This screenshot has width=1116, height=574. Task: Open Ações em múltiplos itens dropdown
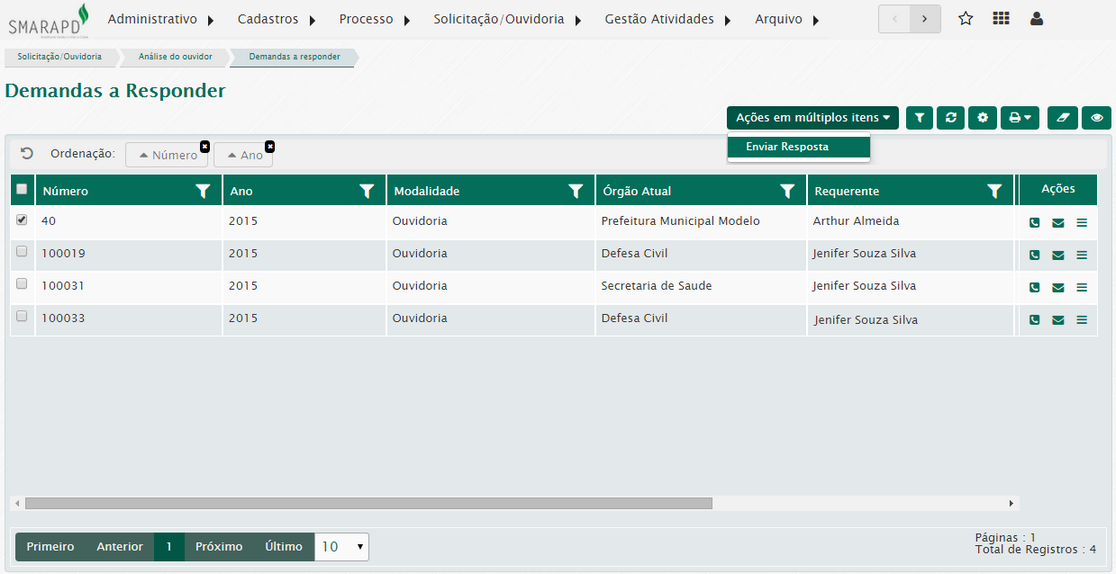pos(812,118)
